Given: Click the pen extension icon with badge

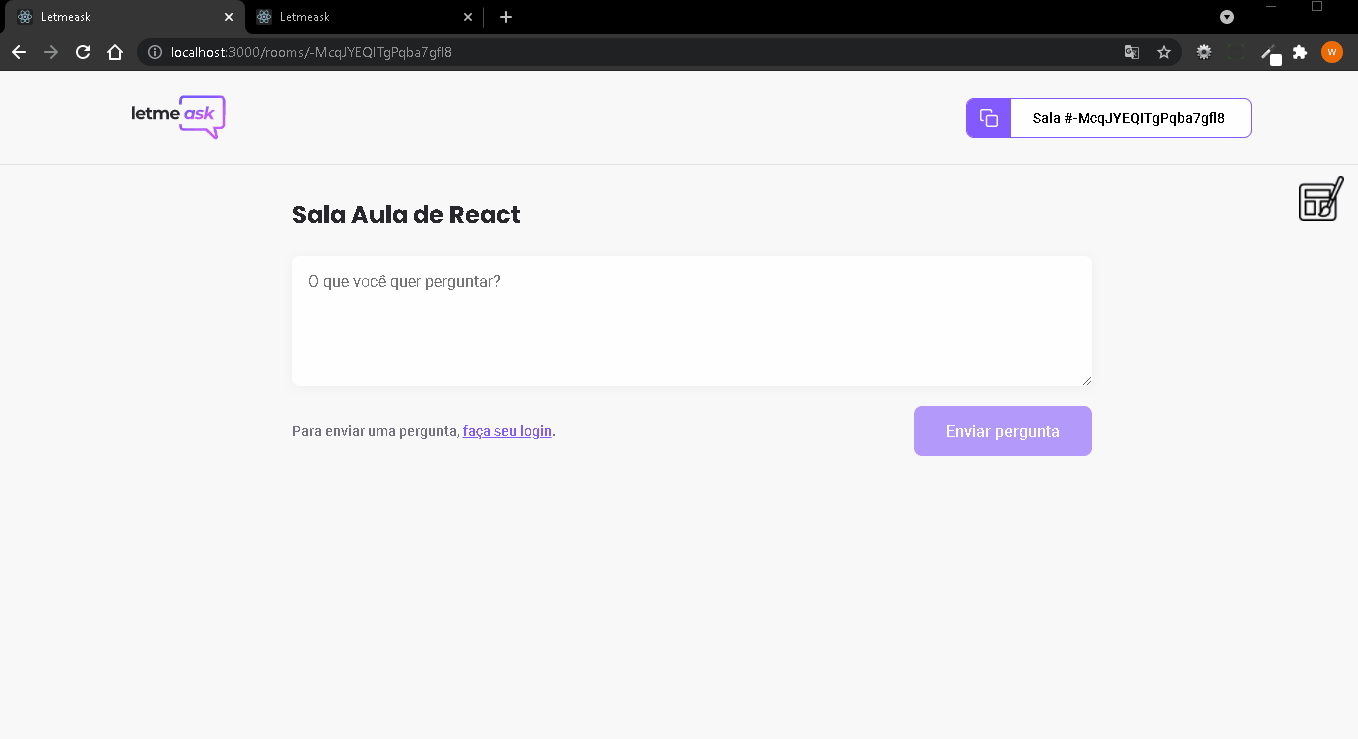Looking at the screenshot, I should tap(1269, 53).
